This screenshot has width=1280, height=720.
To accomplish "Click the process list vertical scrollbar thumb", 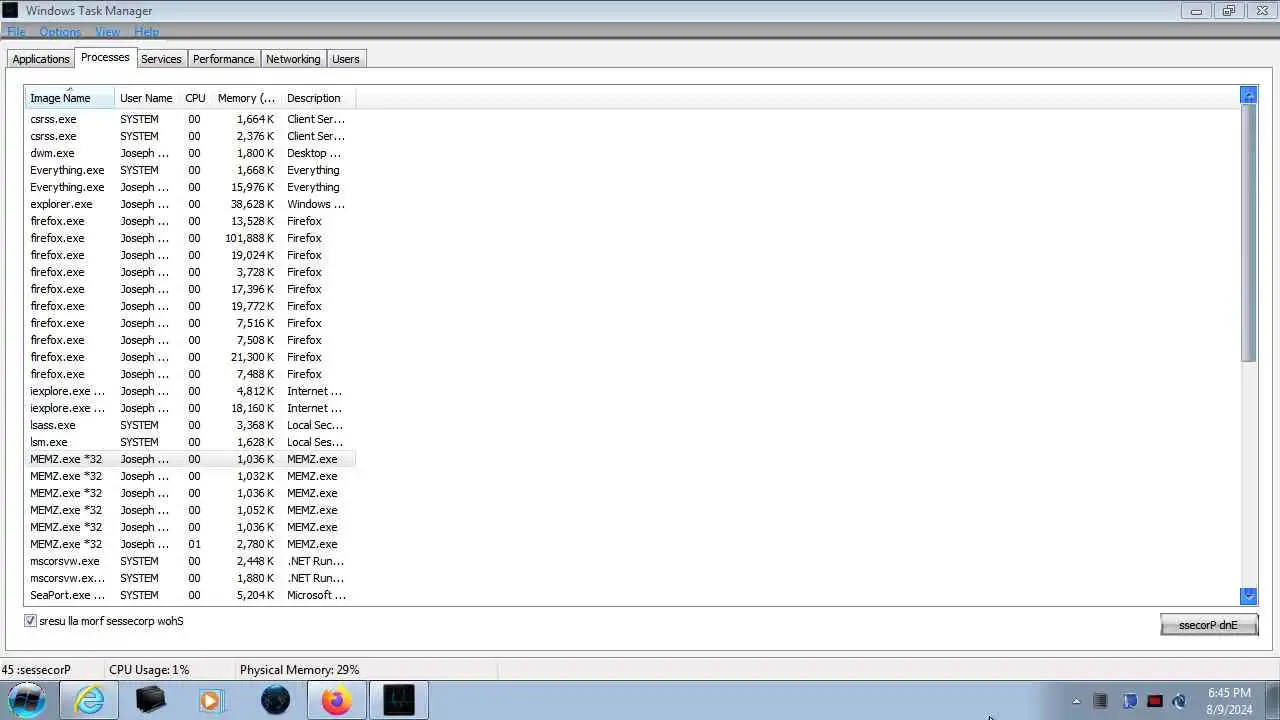I will (x=1248, y=232).
